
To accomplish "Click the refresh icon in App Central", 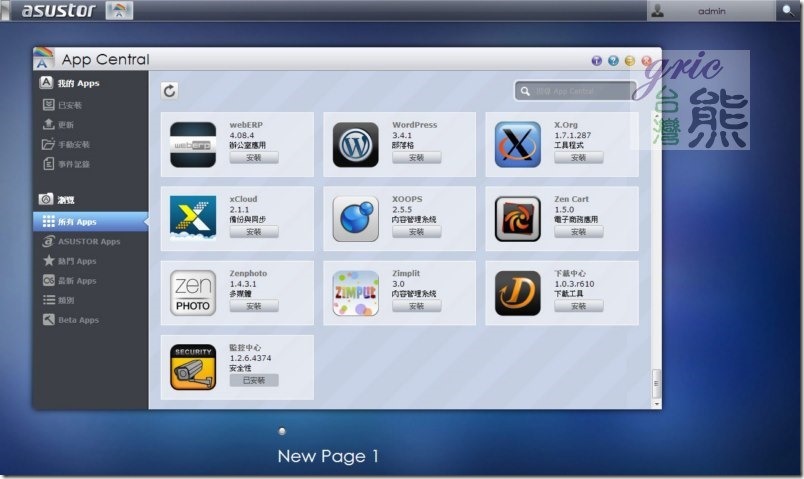I will click(170, 91).
